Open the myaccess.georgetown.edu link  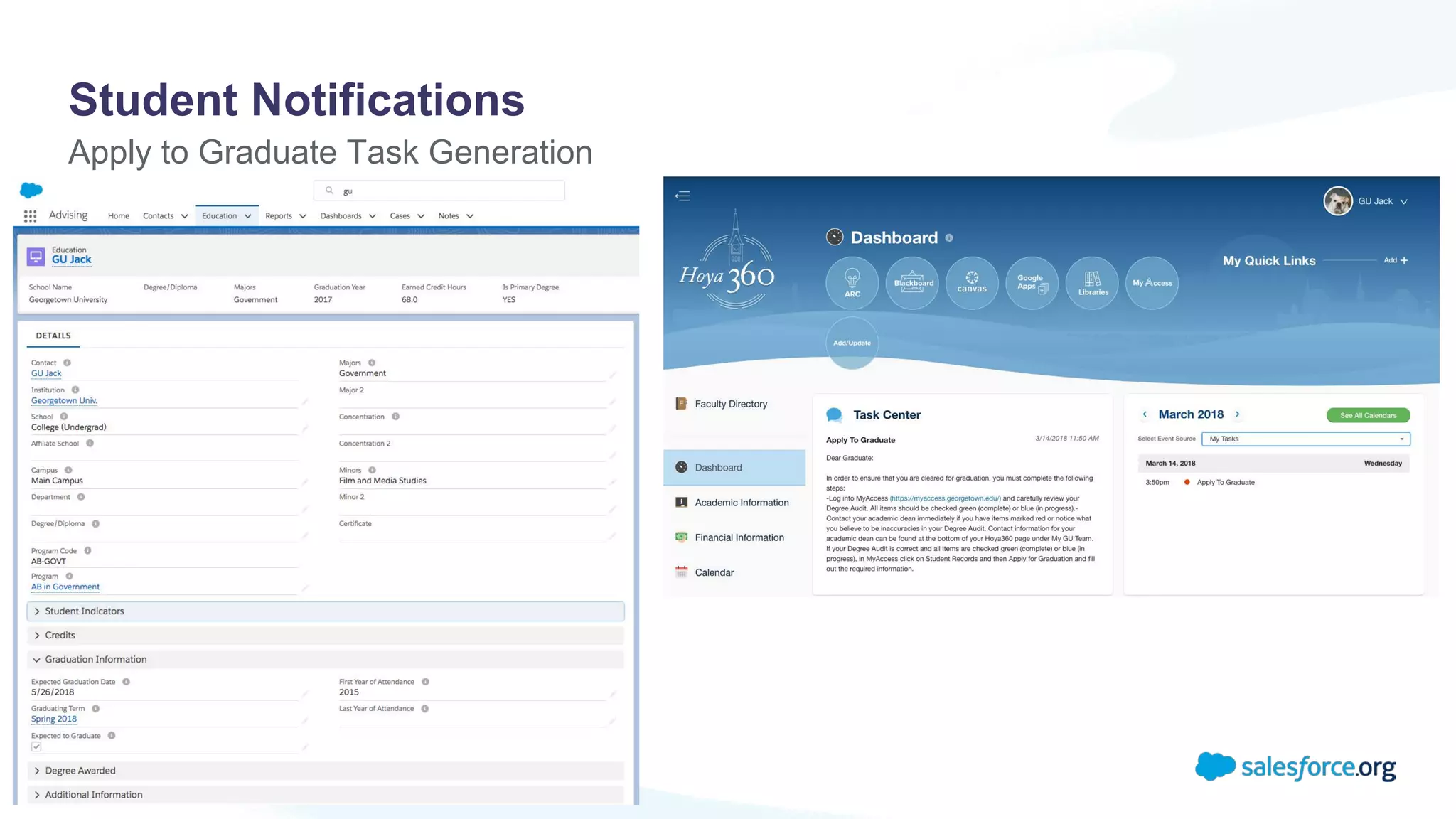point(945,498)
